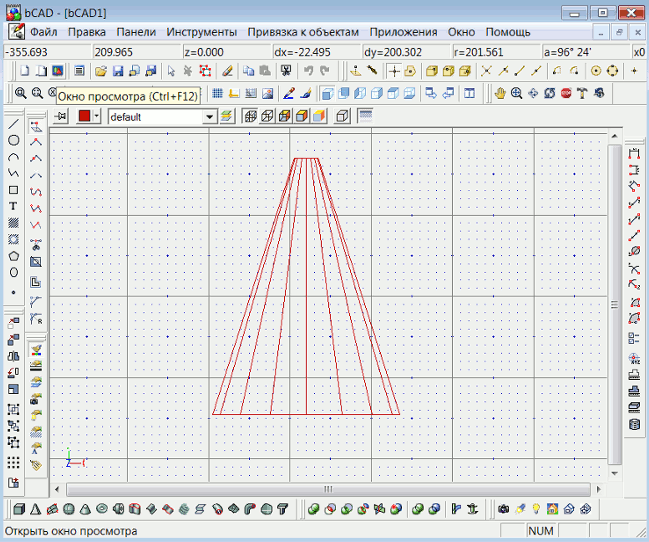Select the Ellipse drawing tool
The width and height of the screenshot is (649, 542).
click(13, 272)
